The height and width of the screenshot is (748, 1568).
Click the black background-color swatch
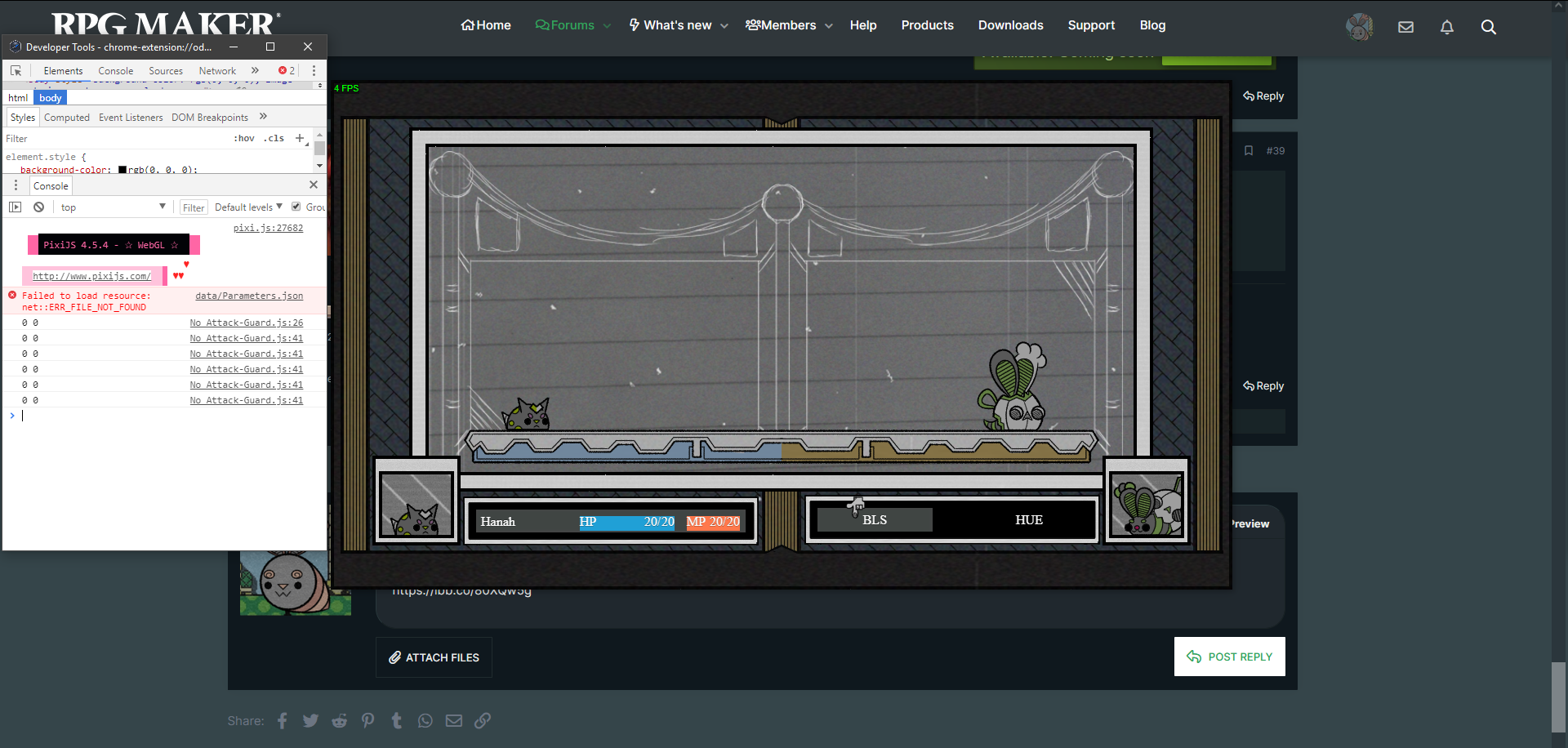122,170
